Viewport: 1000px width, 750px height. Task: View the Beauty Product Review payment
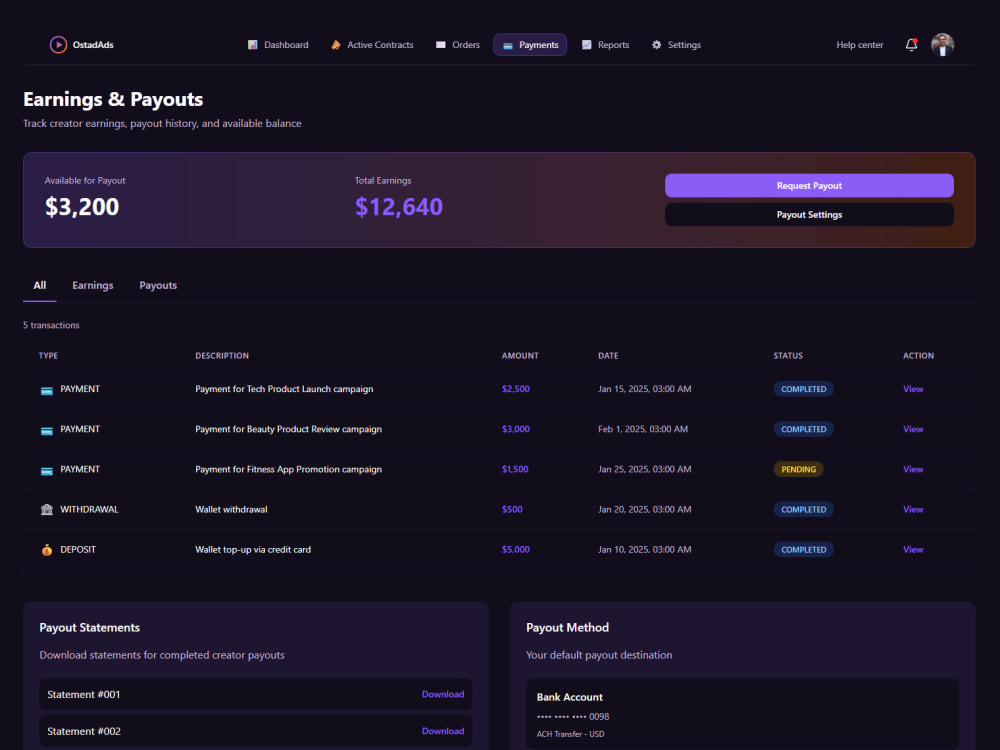click(913, 429)
